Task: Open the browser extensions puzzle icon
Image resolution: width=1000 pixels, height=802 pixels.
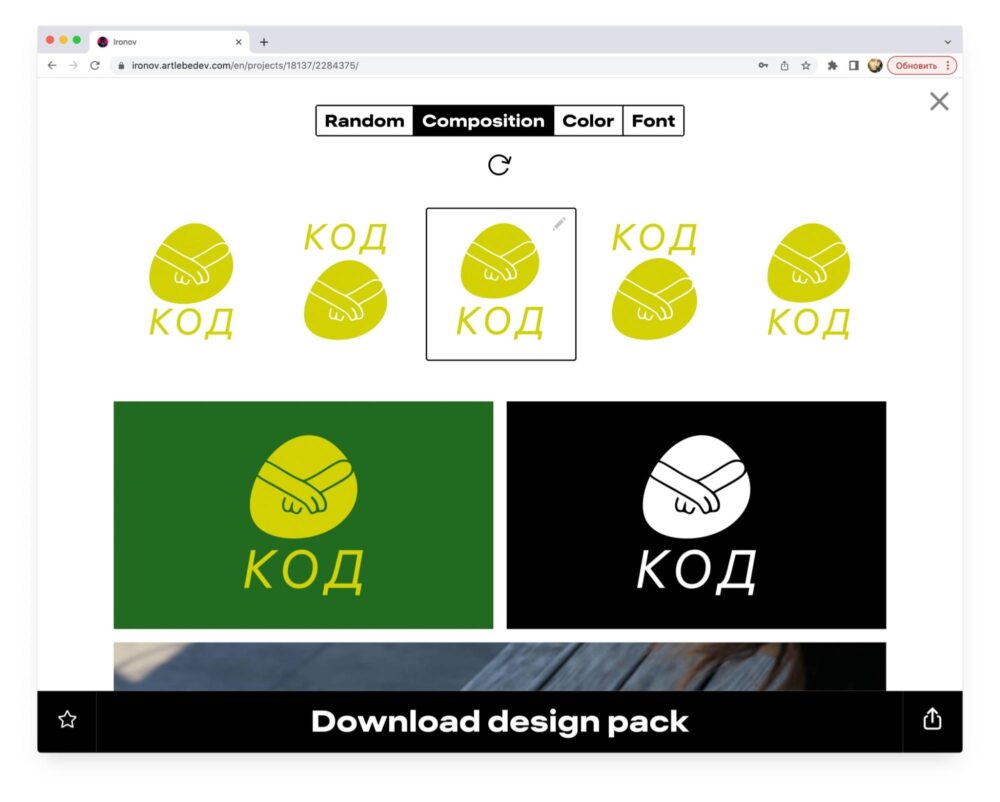Action: click(x=832, y=66)
